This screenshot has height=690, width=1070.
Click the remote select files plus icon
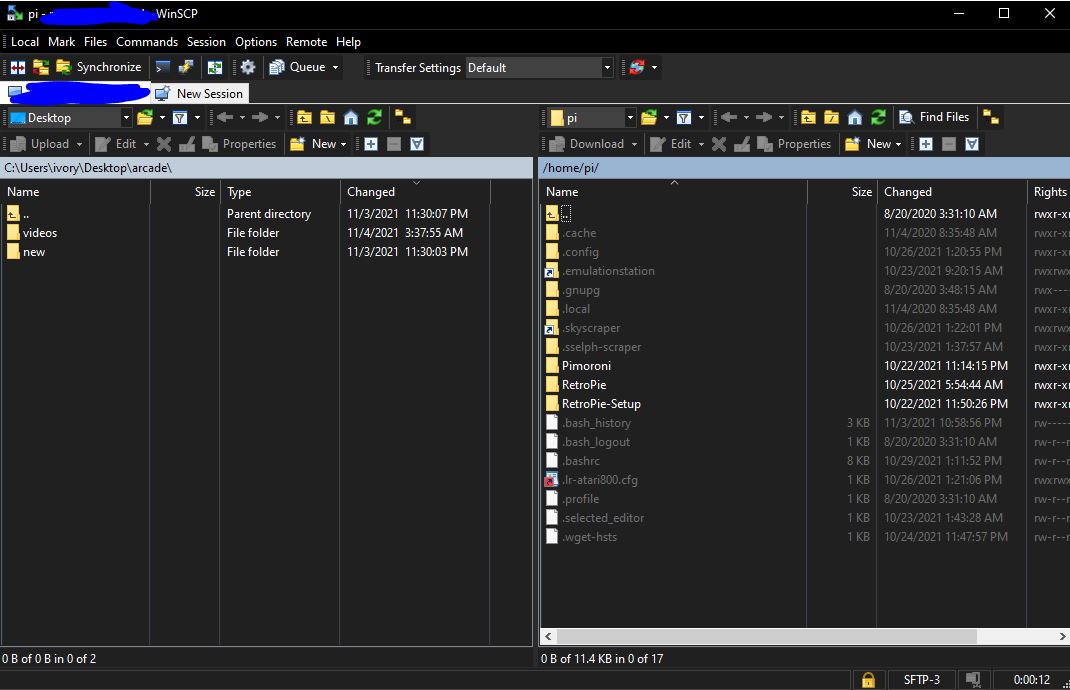926,144
